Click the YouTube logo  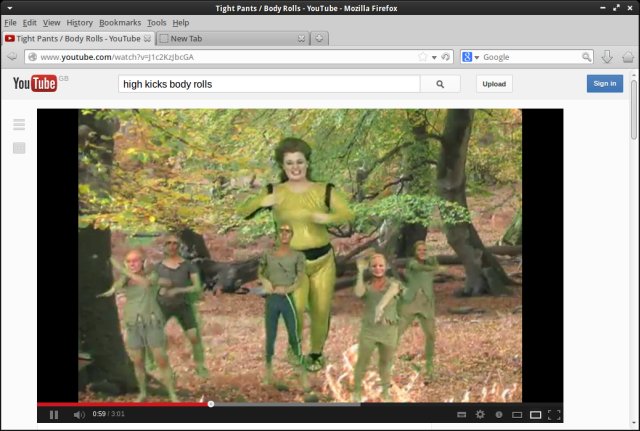(35, 83)
